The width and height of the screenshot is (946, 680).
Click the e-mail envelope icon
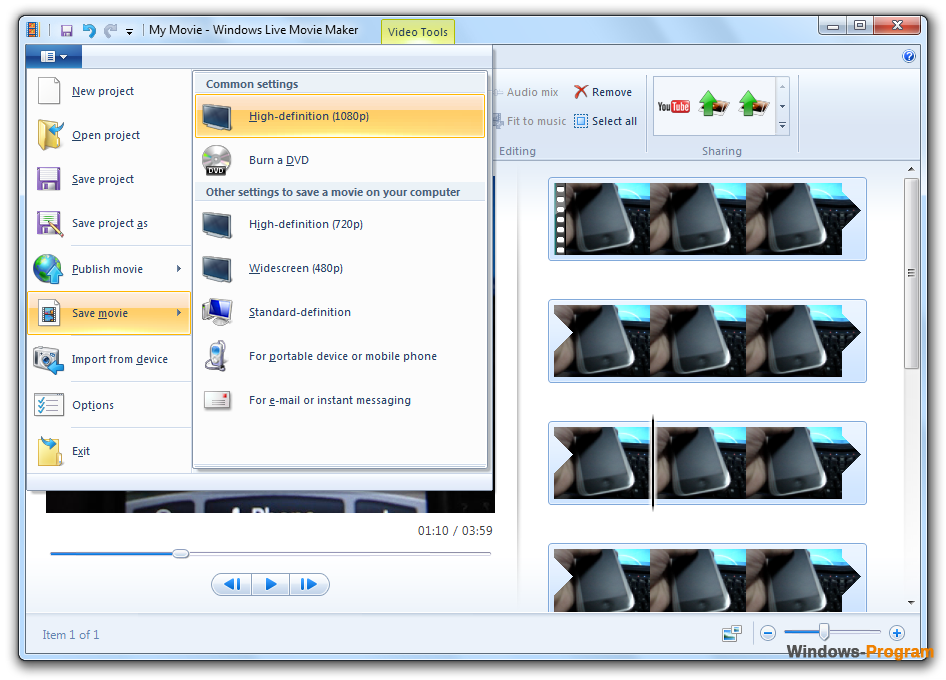tap(217, 400)
